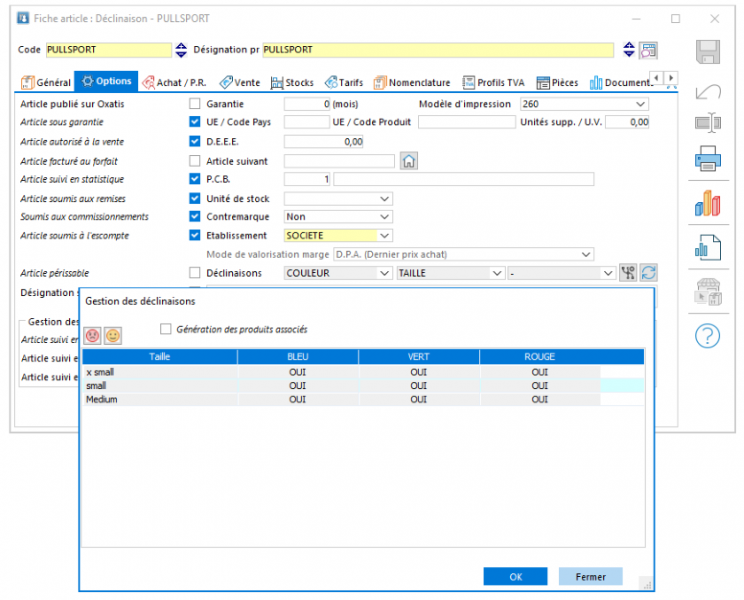Click the help question mark icon

[x=707, y=336]
